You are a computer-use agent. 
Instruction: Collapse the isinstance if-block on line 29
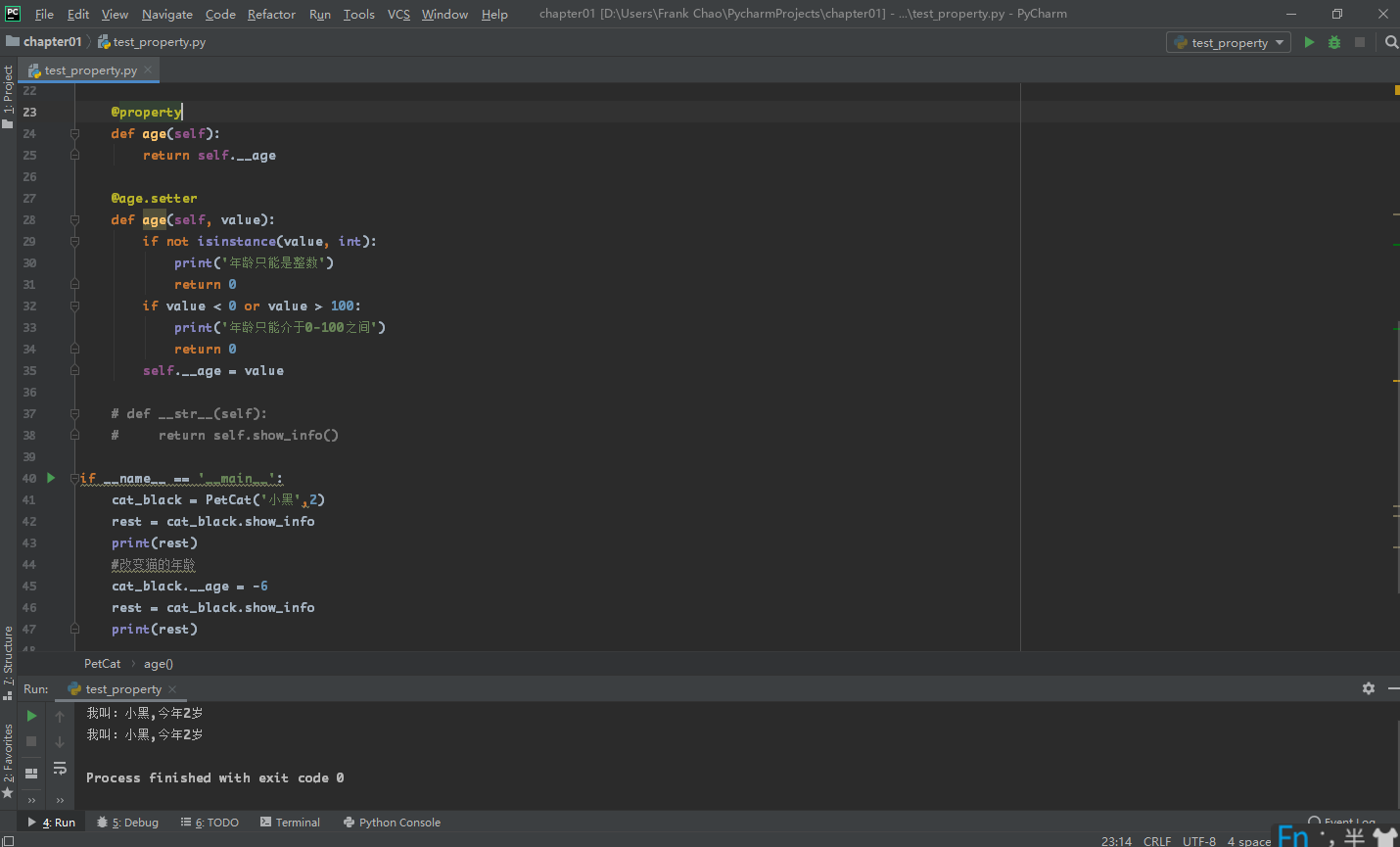[74, 241]
